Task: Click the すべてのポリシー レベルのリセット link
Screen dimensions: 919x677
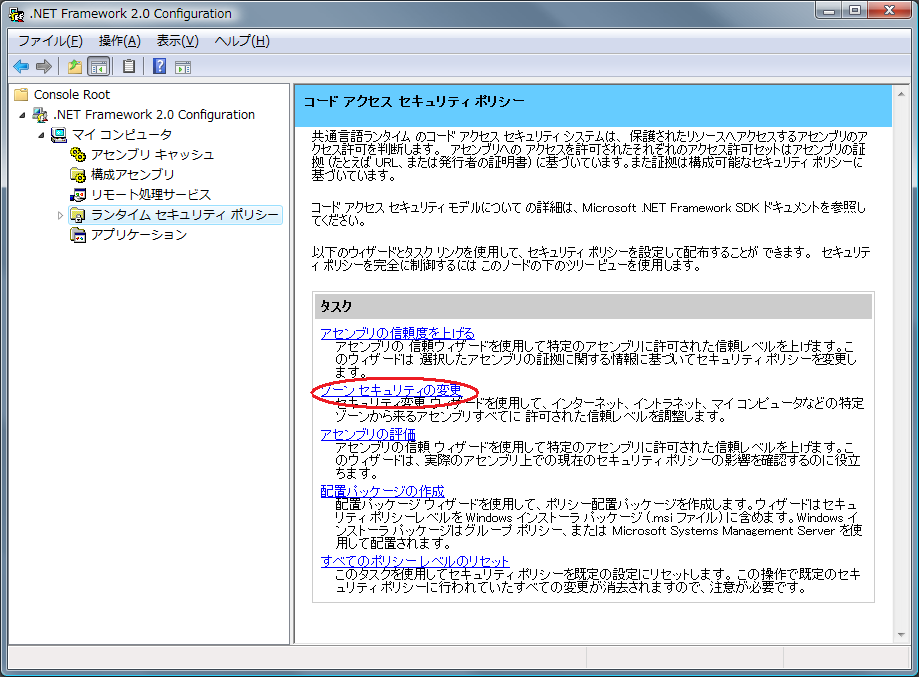Action: tap(414, 560)
